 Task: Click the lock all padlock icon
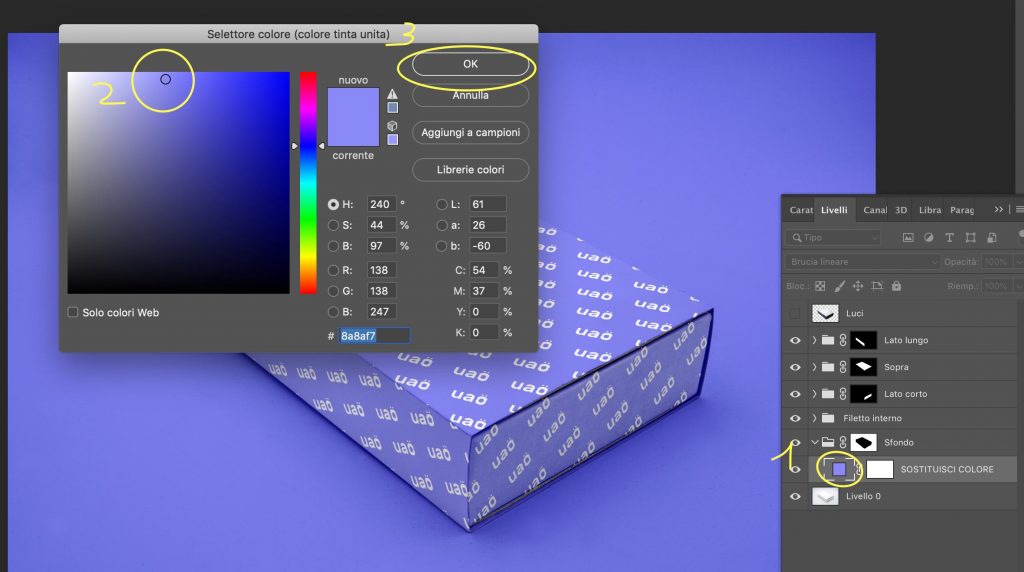point(897,286)
